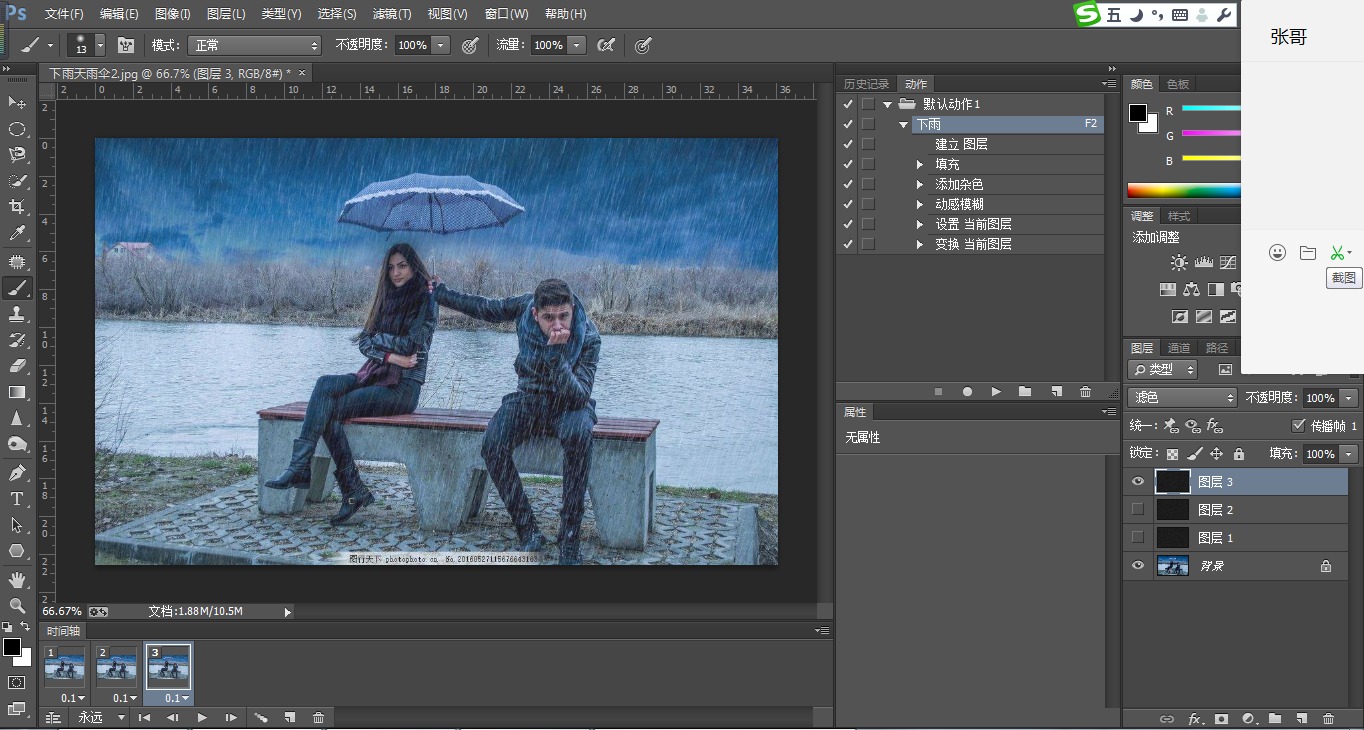Image resolution: width=1364 pixels, height=730 pixels.
Task: Select the Gradient tool
Action: click(x=17, y=392)
